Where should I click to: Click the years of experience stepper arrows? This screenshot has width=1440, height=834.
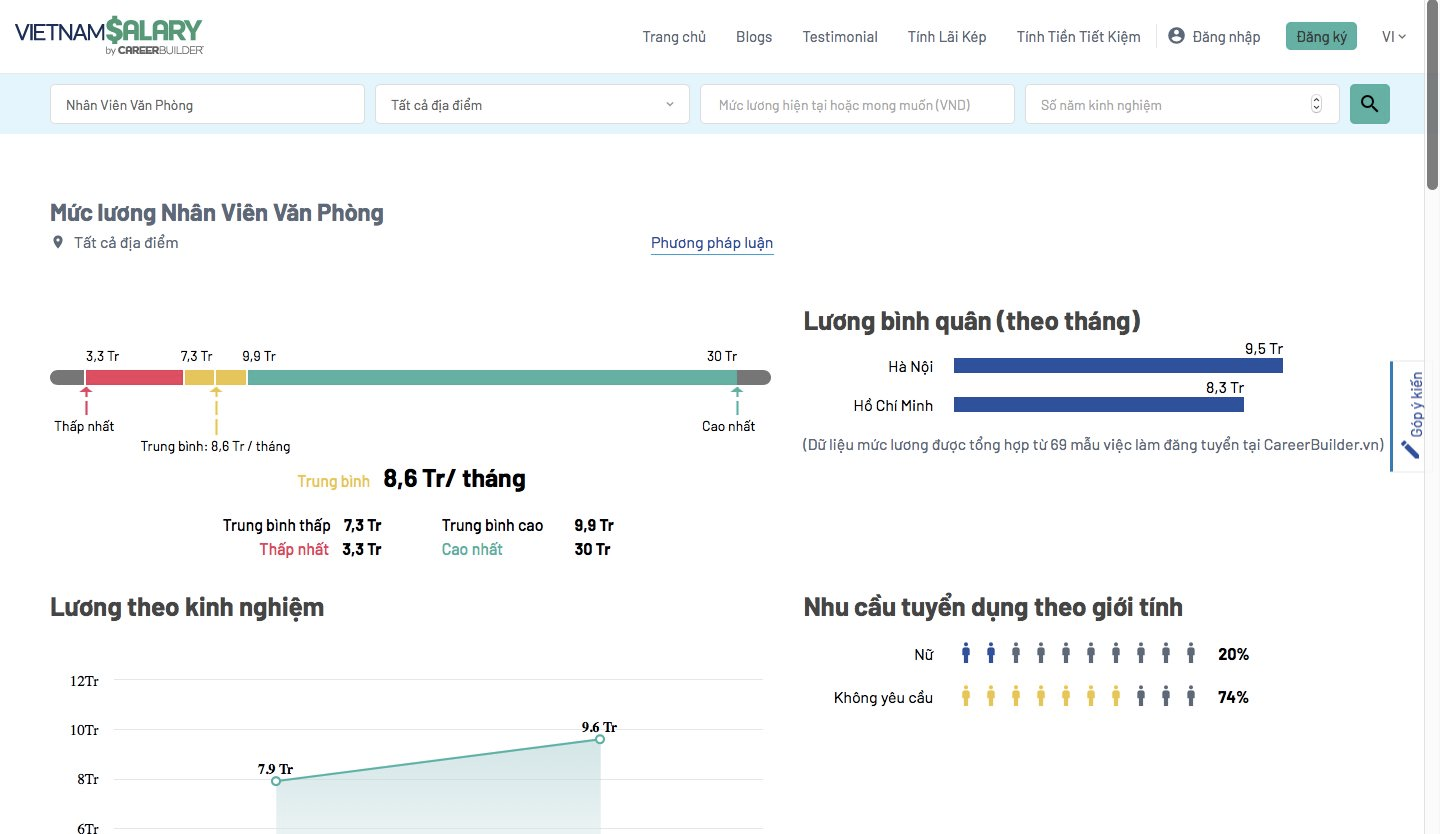[x=1316, y=104]
